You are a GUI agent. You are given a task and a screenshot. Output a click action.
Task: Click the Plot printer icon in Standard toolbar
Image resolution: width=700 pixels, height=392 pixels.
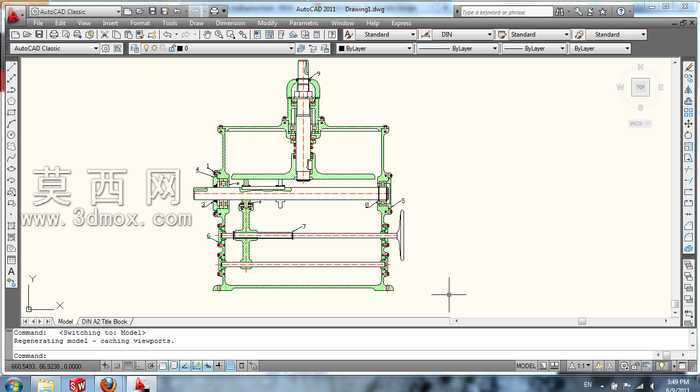coord(54,34)
